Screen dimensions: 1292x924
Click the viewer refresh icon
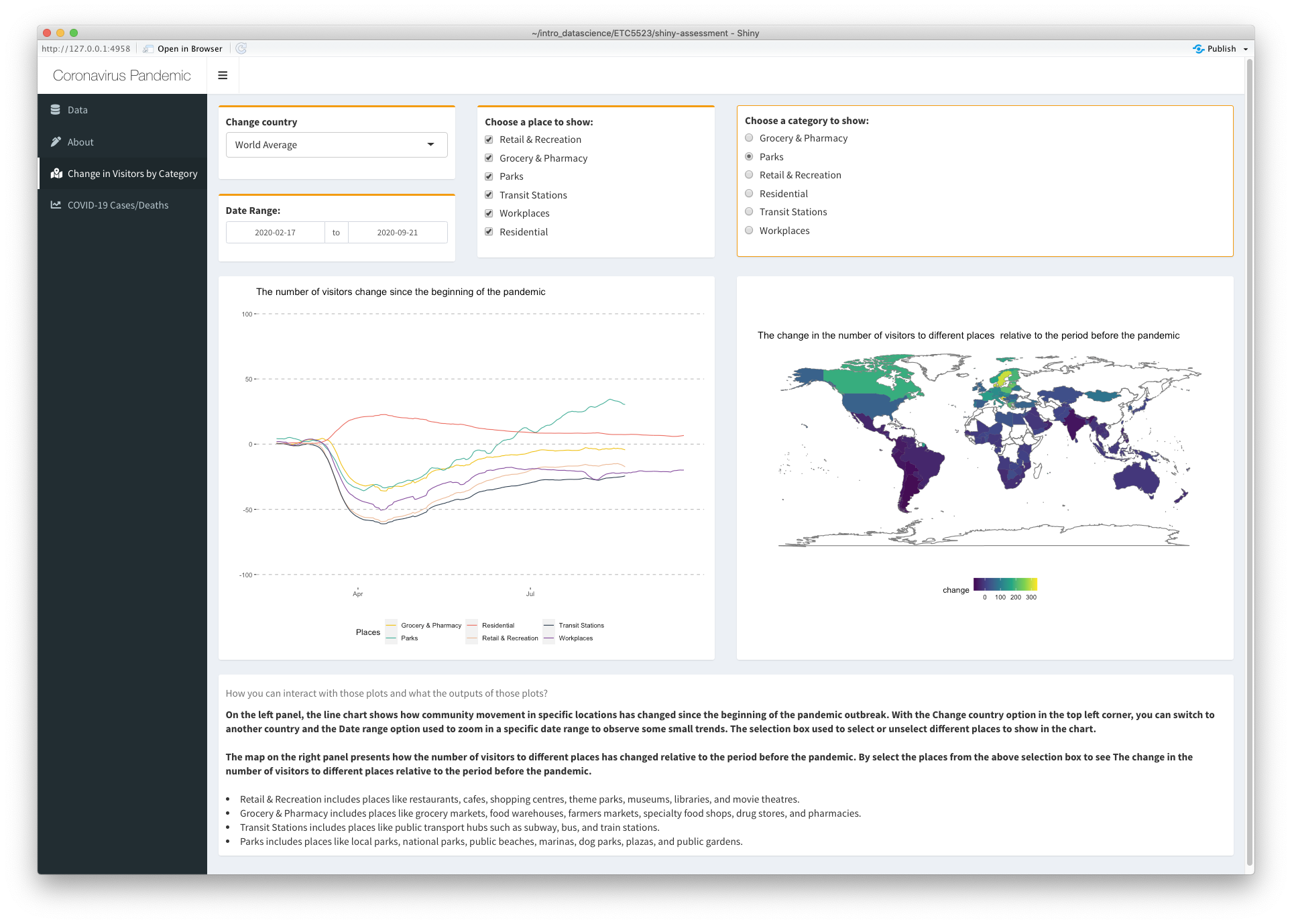(x=241, y=48)
